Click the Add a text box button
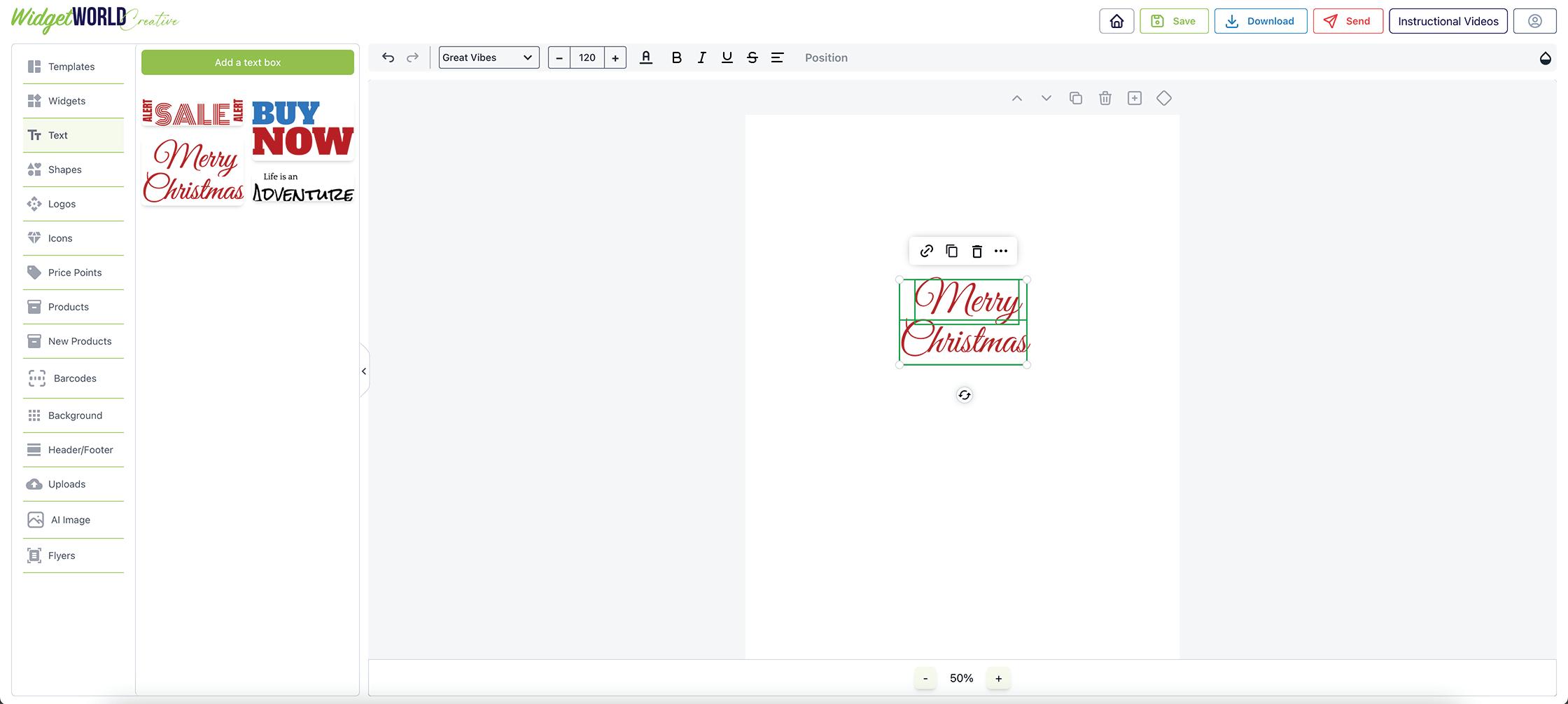The height and width of the screenshot is (704, 1568). 248,62
